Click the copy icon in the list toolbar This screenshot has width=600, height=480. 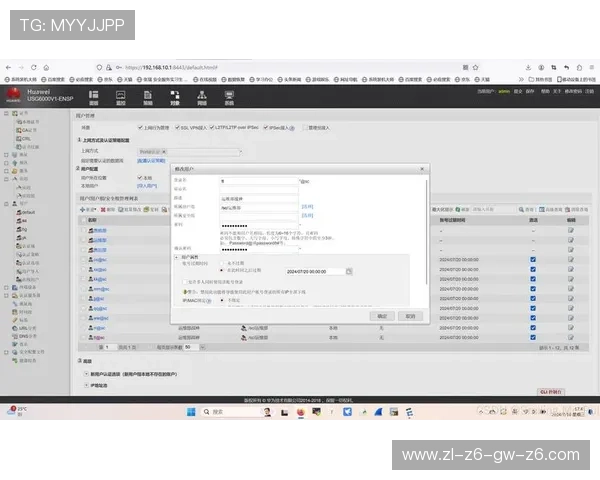146,209
